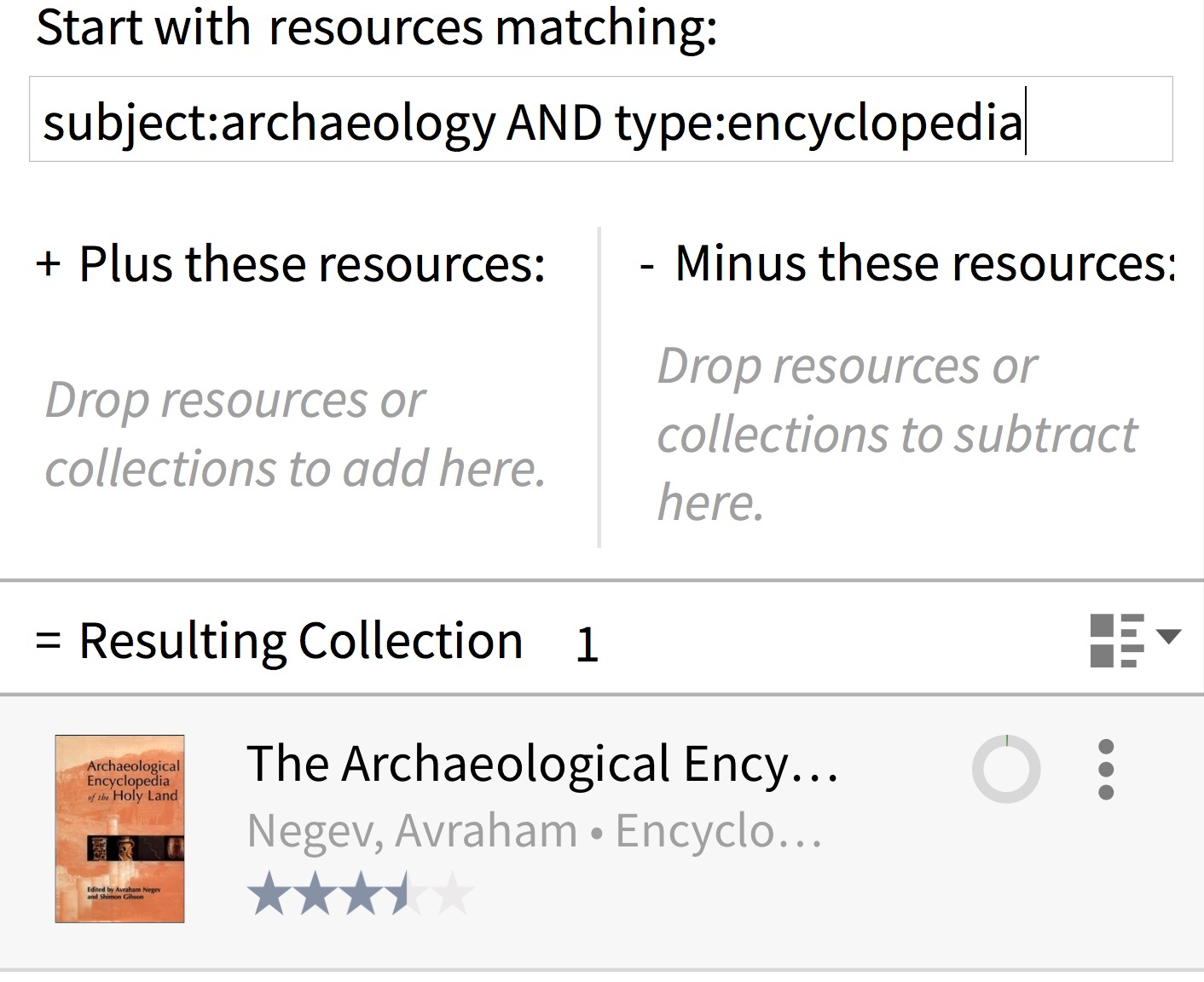Click the Minus these resources heading
The image size is (1204, 982).
tap(925, 263)
